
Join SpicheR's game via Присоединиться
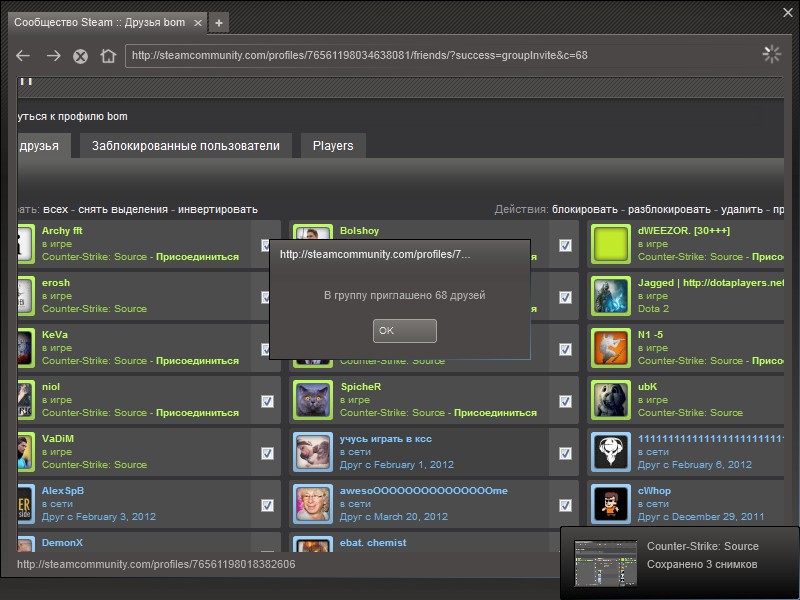click(495, 413)
